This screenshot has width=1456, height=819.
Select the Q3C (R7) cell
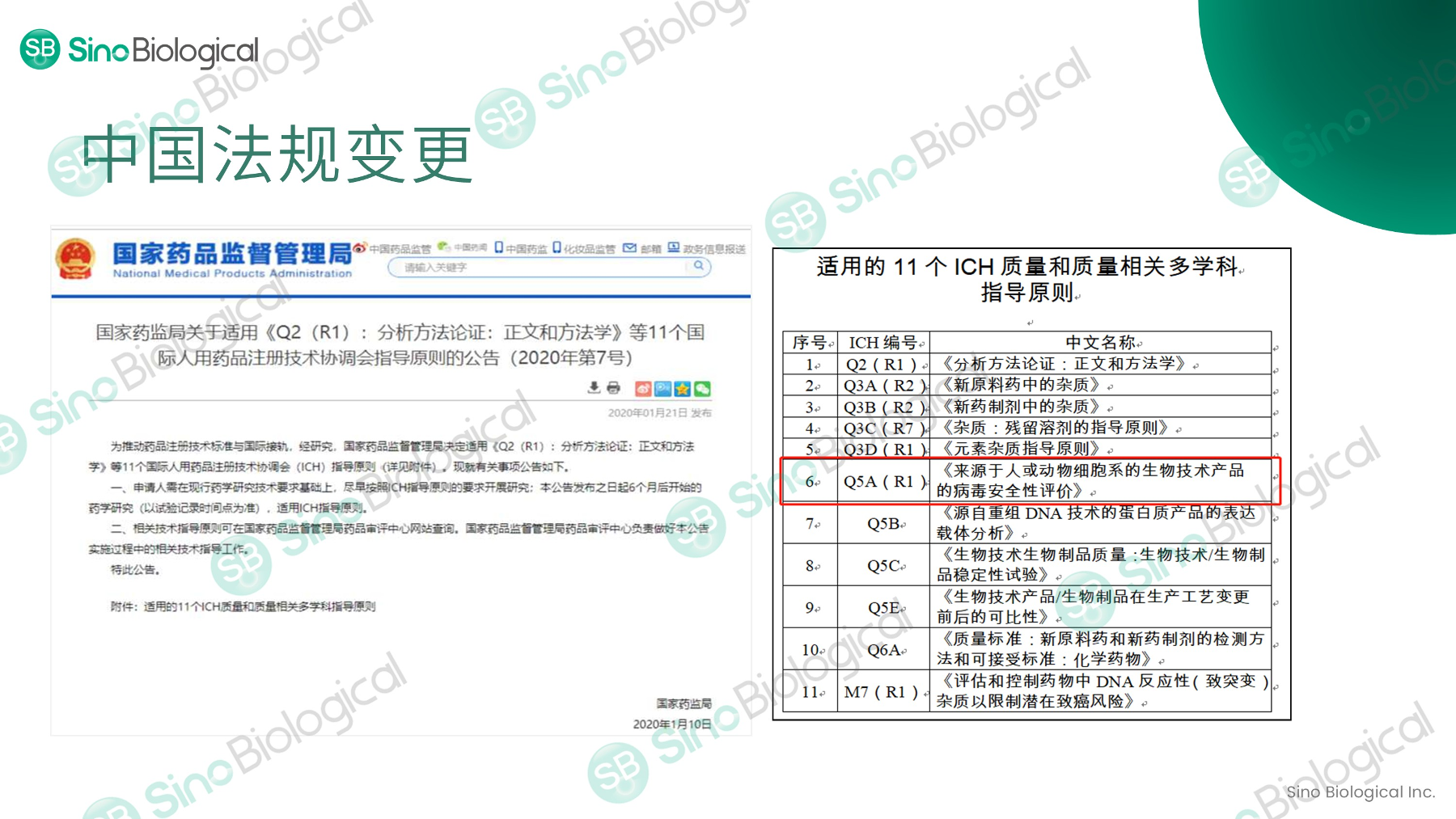[x=883, y=428]
